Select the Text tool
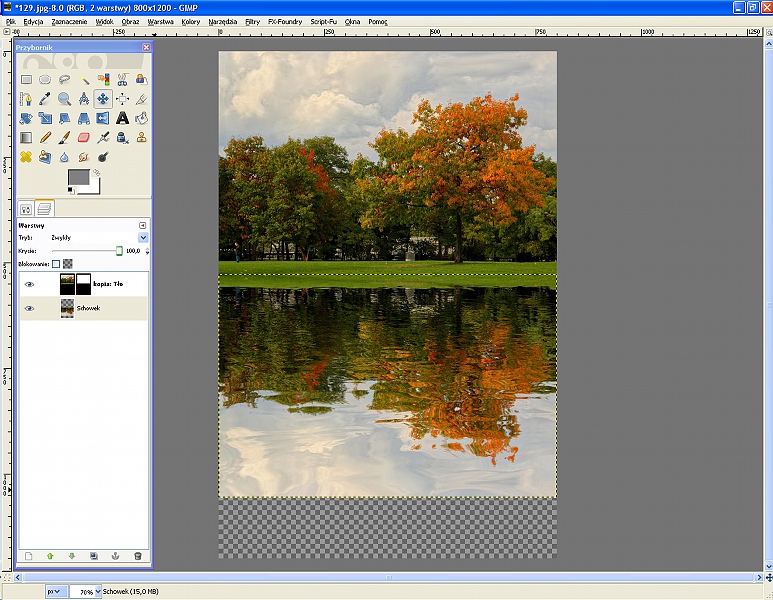 pyautogui.click(x=122, y=118)
